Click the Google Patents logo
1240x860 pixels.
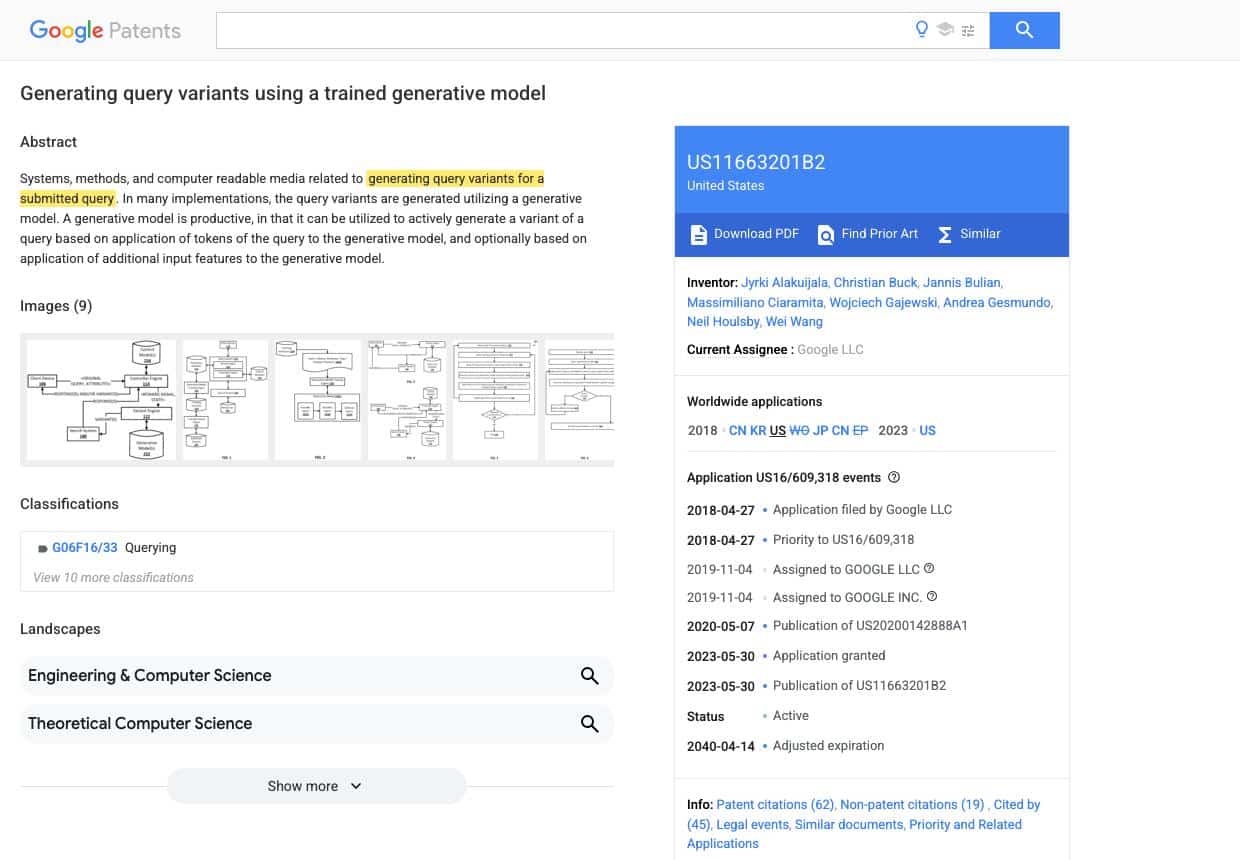105,30
